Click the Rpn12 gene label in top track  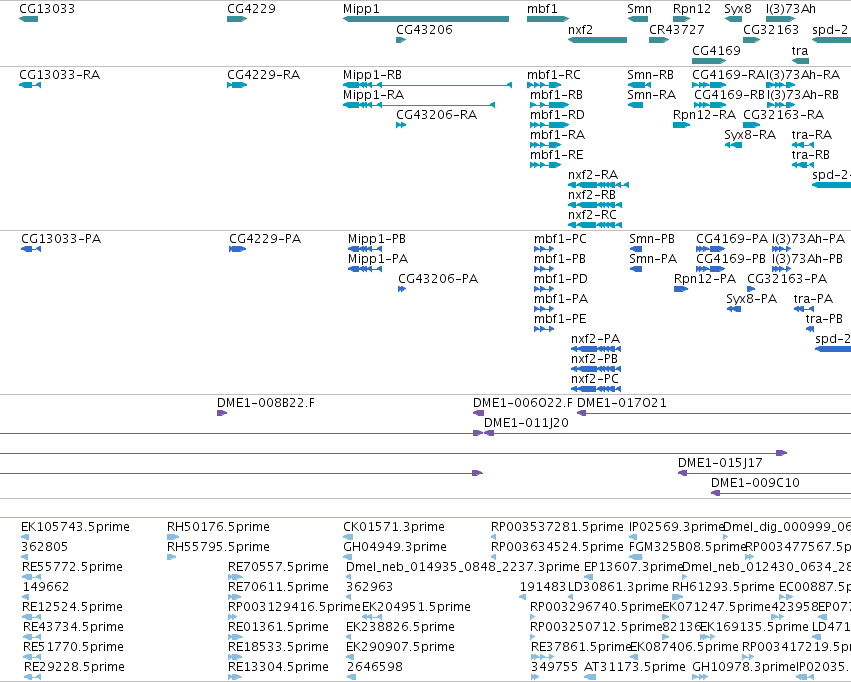(692, 9)
